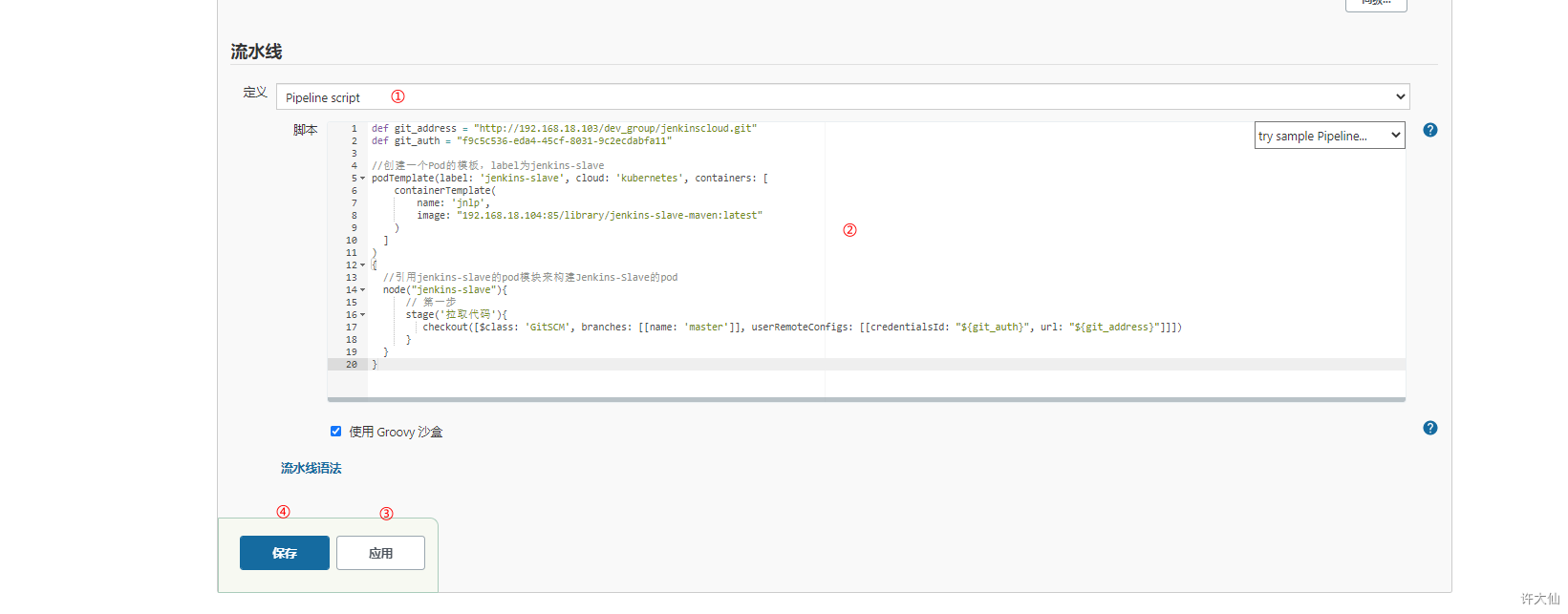This screenshot has width=1568, height=614.
Task: Click the name: 'jnlp' line
Action: tap(453, 202)
